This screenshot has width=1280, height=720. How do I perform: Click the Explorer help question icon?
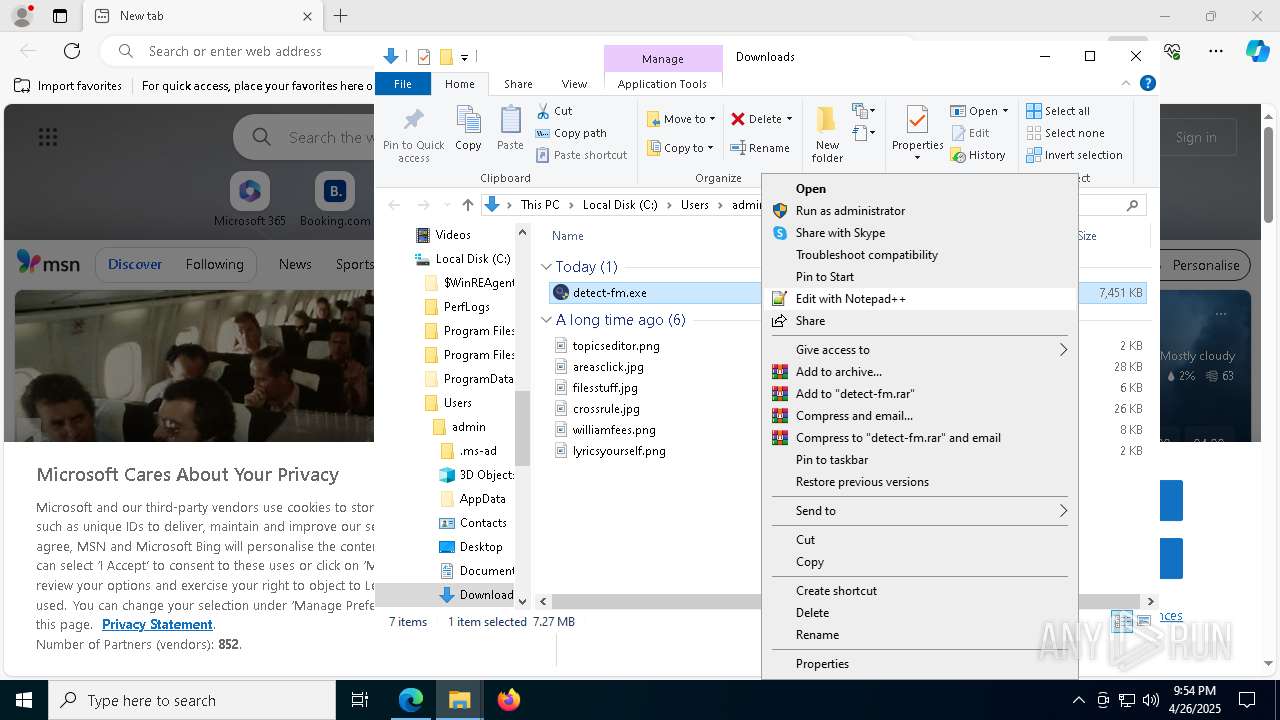click(x=1148, y=84)
